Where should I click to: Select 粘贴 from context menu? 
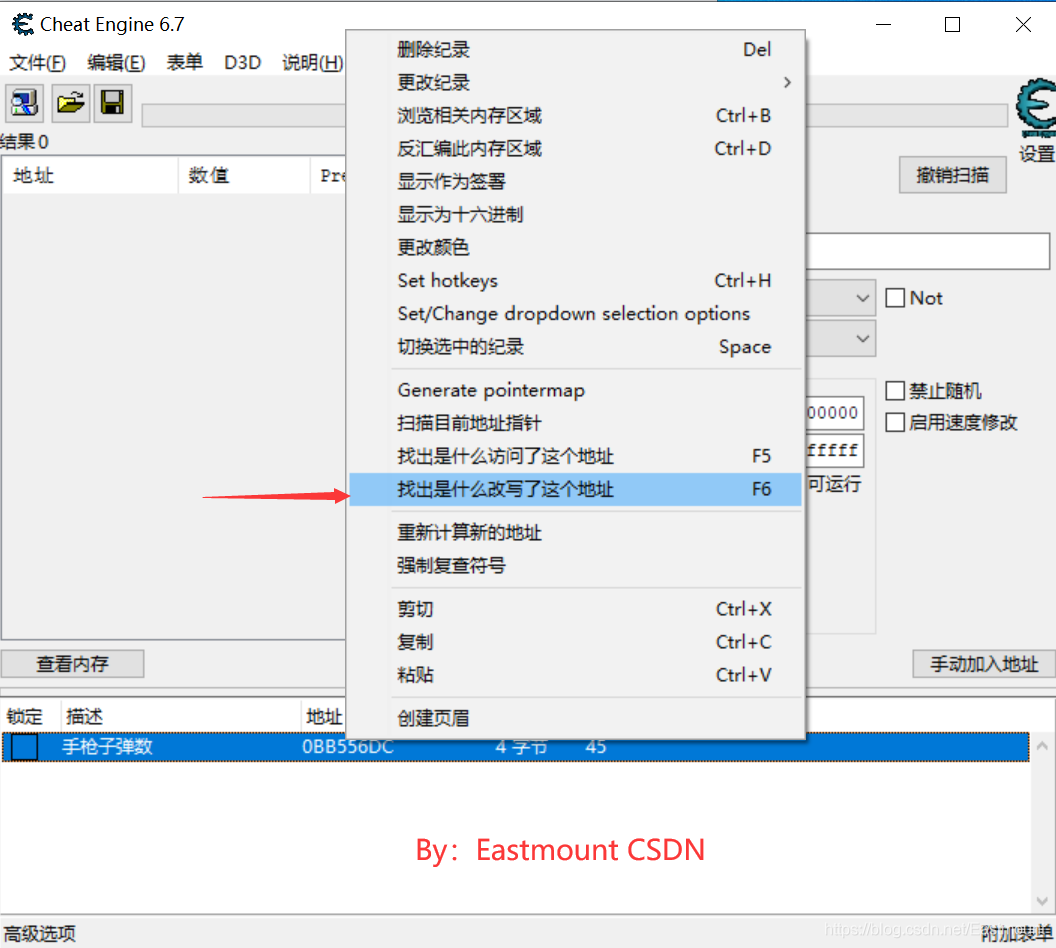pos(576,675)
